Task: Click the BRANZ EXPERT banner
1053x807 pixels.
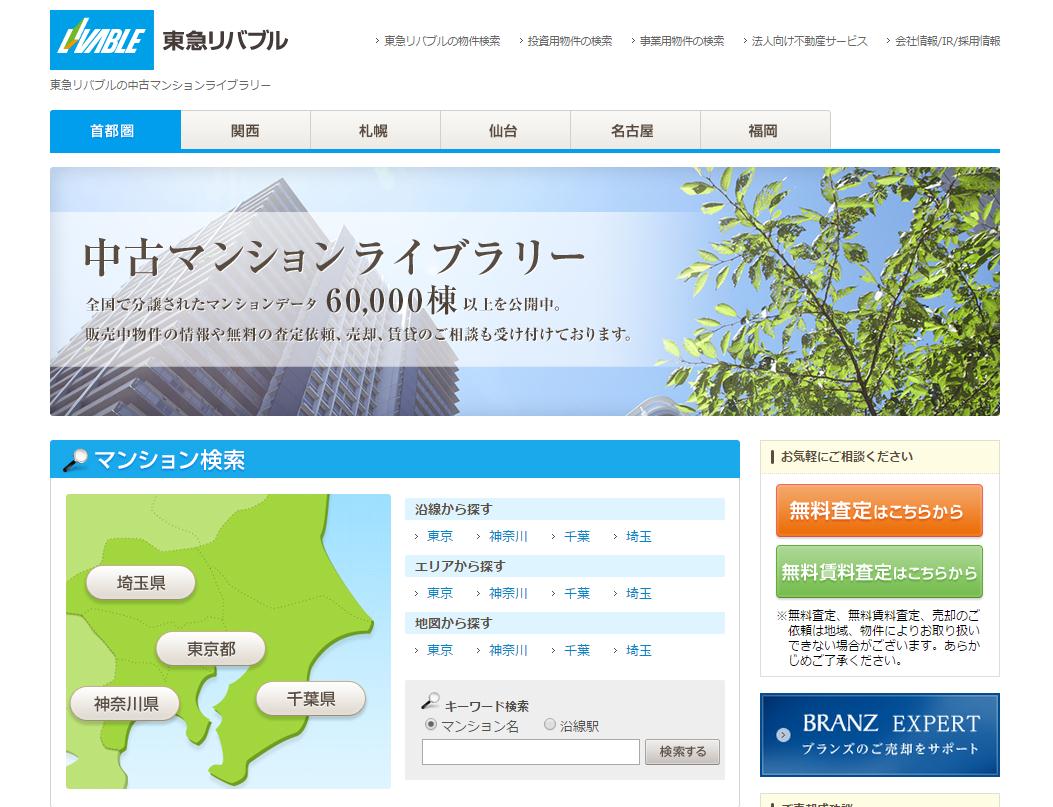Action: click(880, 735)
